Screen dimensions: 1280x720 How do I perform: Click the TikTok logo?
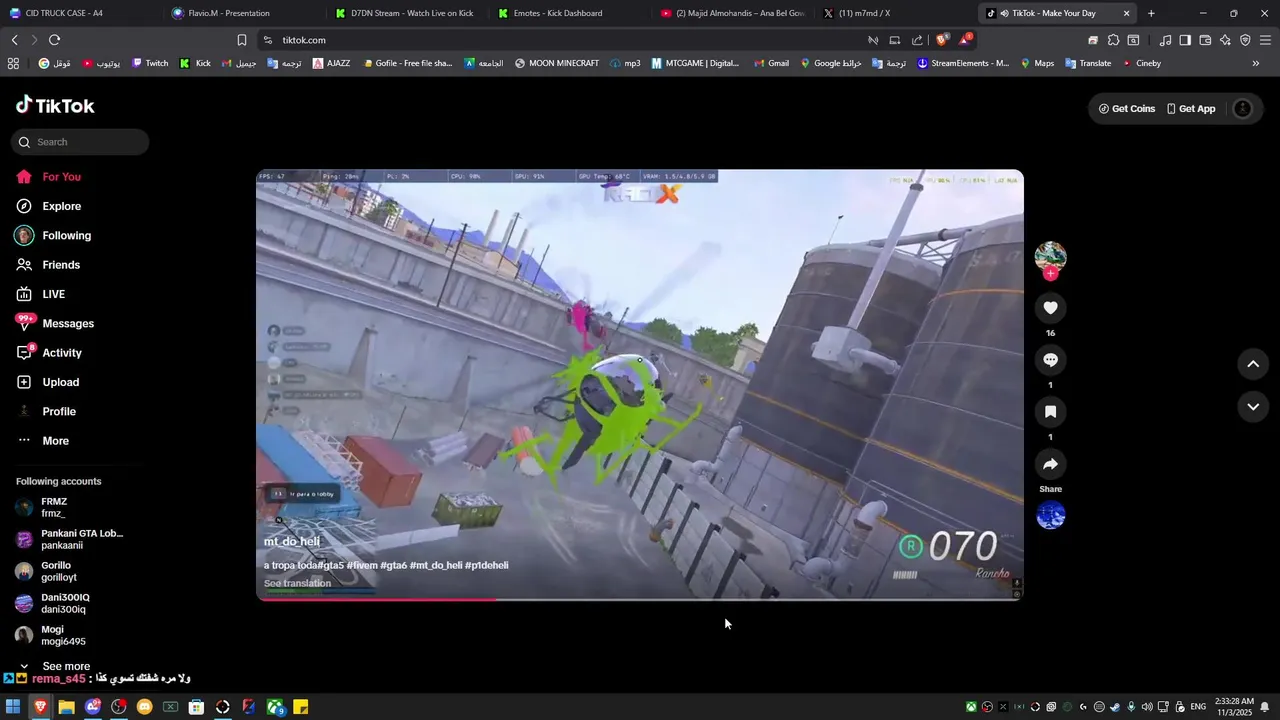(x=55, y=106)
